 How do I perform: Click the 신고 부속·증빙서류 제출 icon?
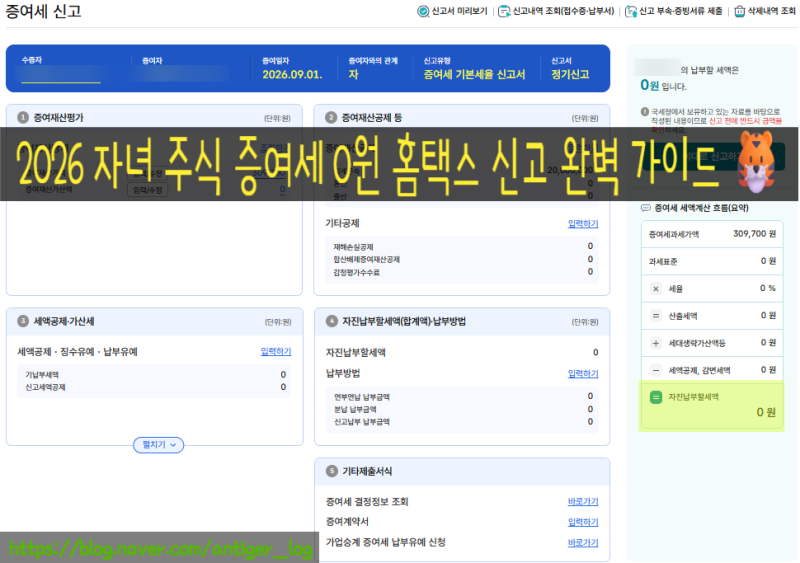tap(631, 11)
